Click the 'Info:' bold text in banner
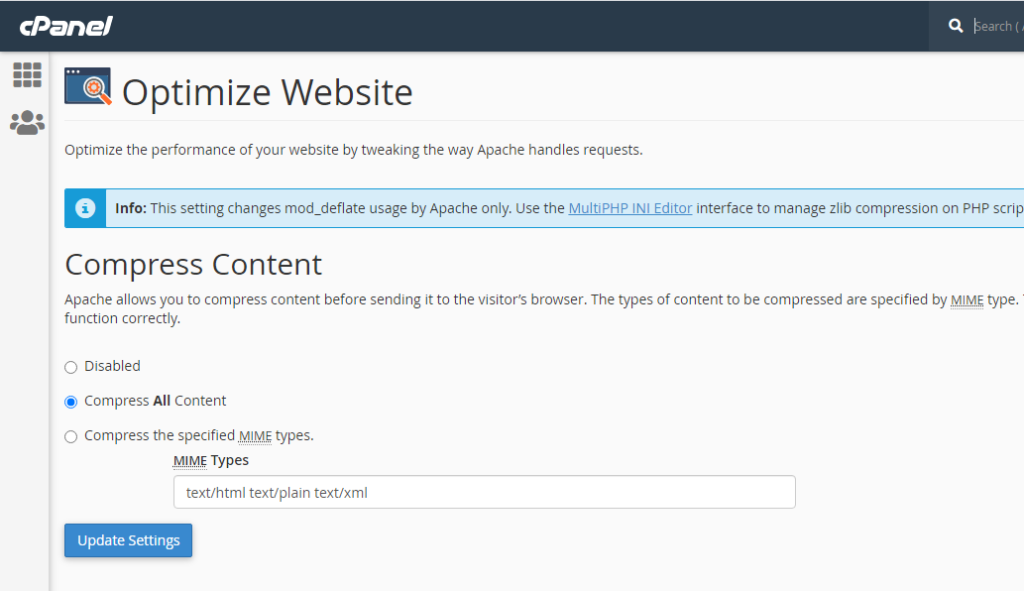 [130, 208]
